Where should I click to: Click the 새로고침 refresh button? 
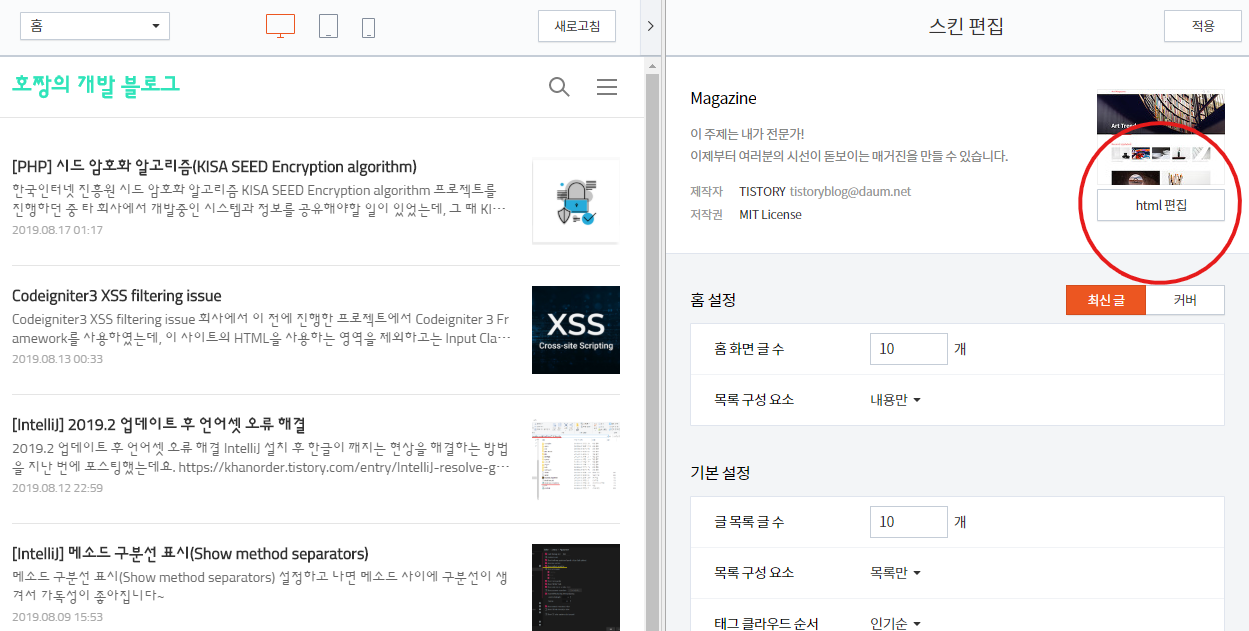[577, 26]
